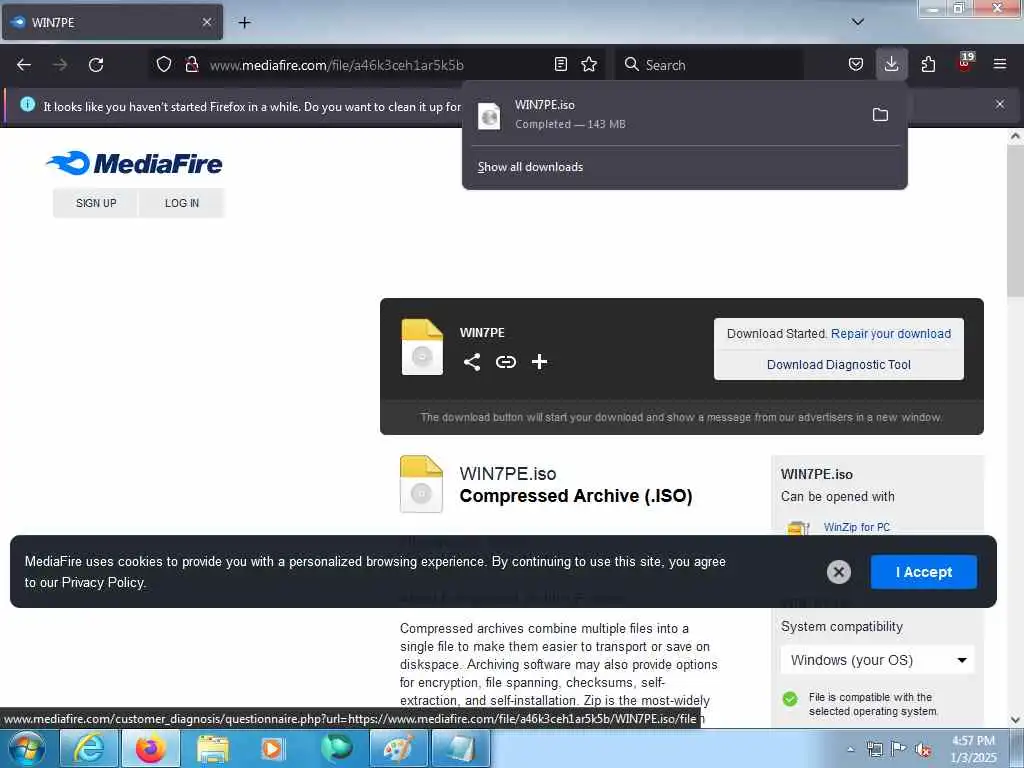Image resolution: width=1024 pixels, height=768 pixels.
Task: Click the WIN7PE.iso file name heading
Action: pos(507,473)
